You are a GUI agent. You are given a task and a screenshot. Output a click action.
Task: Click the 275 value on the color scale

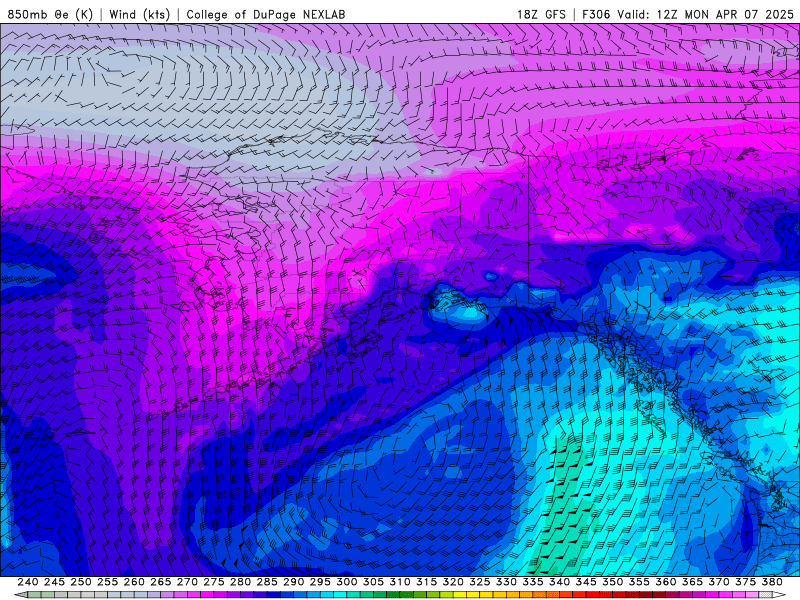click(x=214, y=582)
